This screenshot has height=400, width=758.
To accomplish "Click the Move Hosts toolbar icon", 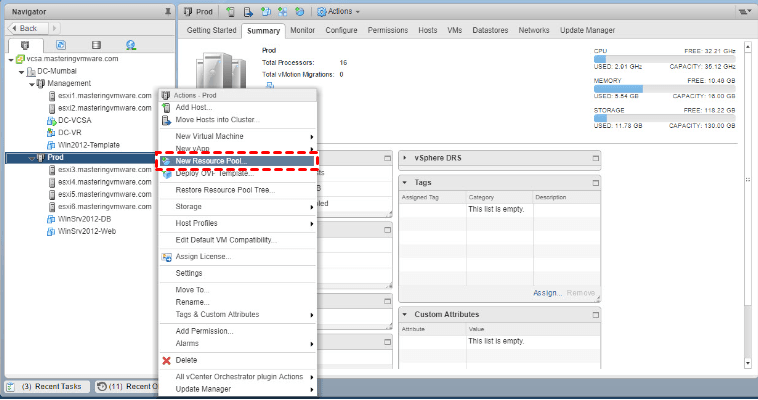I will (x=248, y=12).
